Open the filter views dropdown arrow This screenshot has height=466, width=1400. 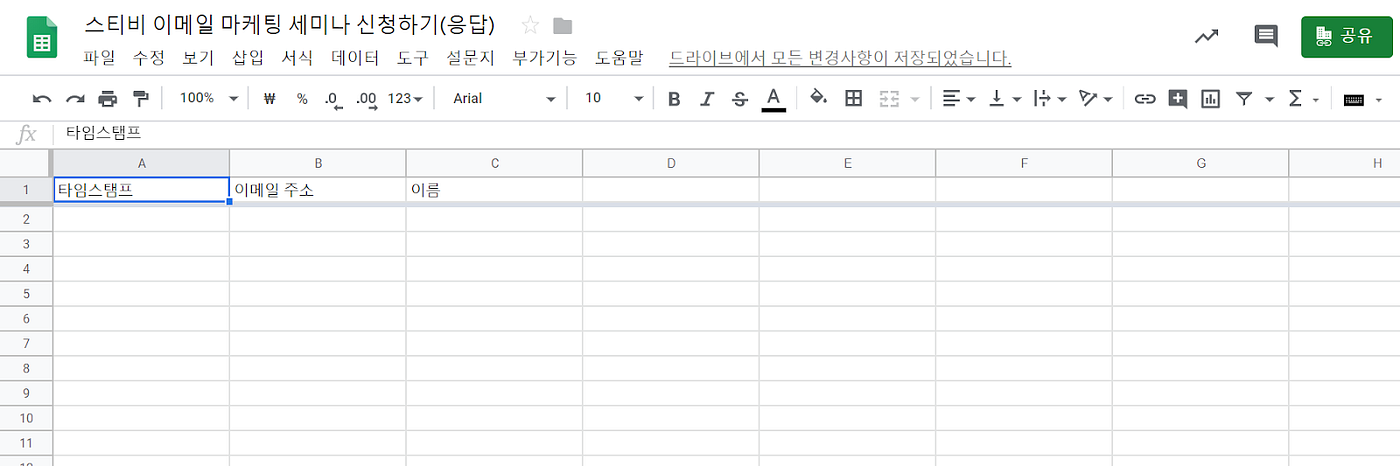(1270, 99)
